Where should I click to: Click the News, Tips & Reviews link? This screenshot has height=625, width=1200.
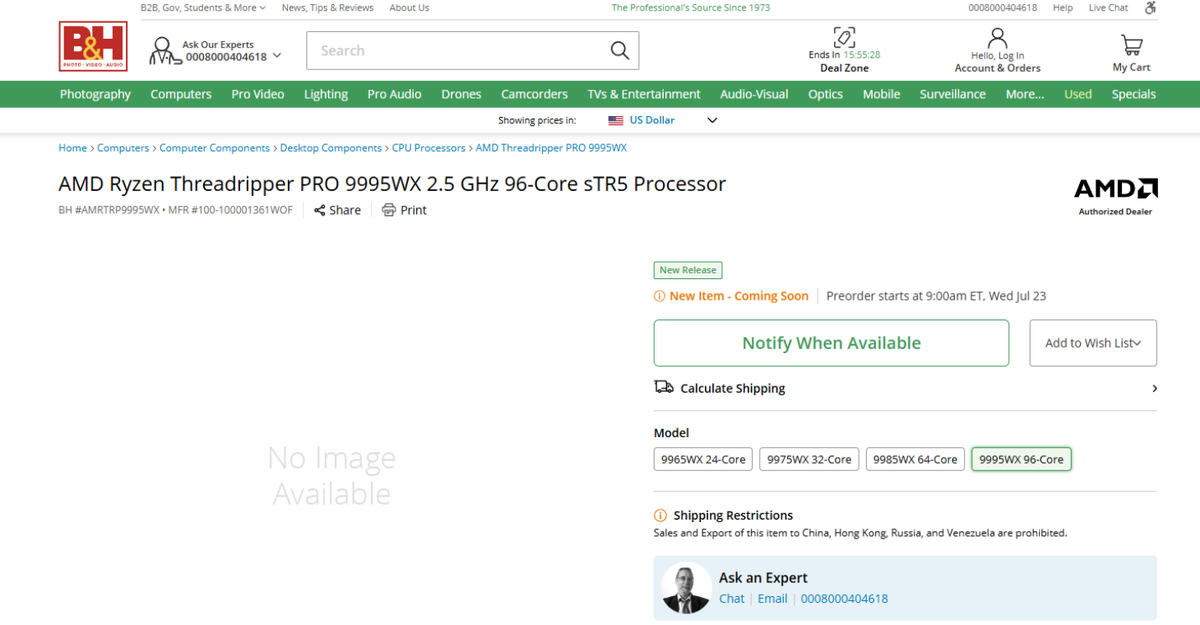click(327, 8)
